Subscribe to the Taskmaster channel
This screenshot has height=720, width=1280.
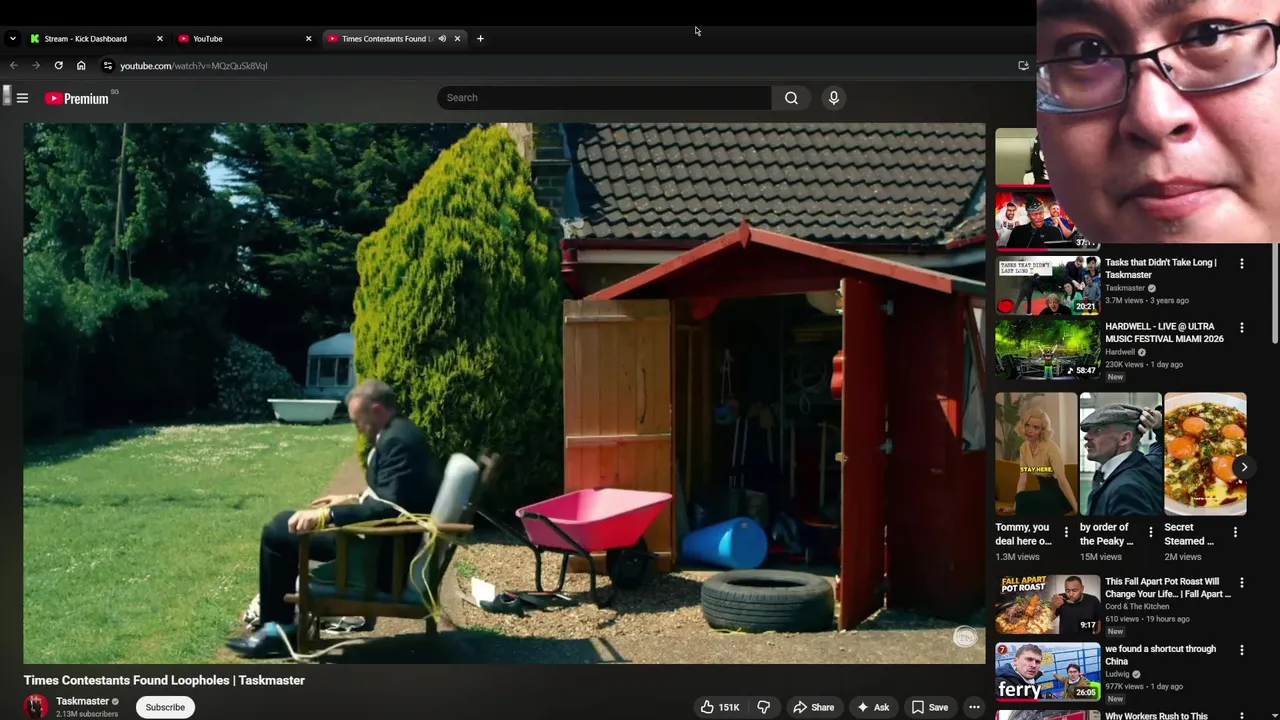165,707
